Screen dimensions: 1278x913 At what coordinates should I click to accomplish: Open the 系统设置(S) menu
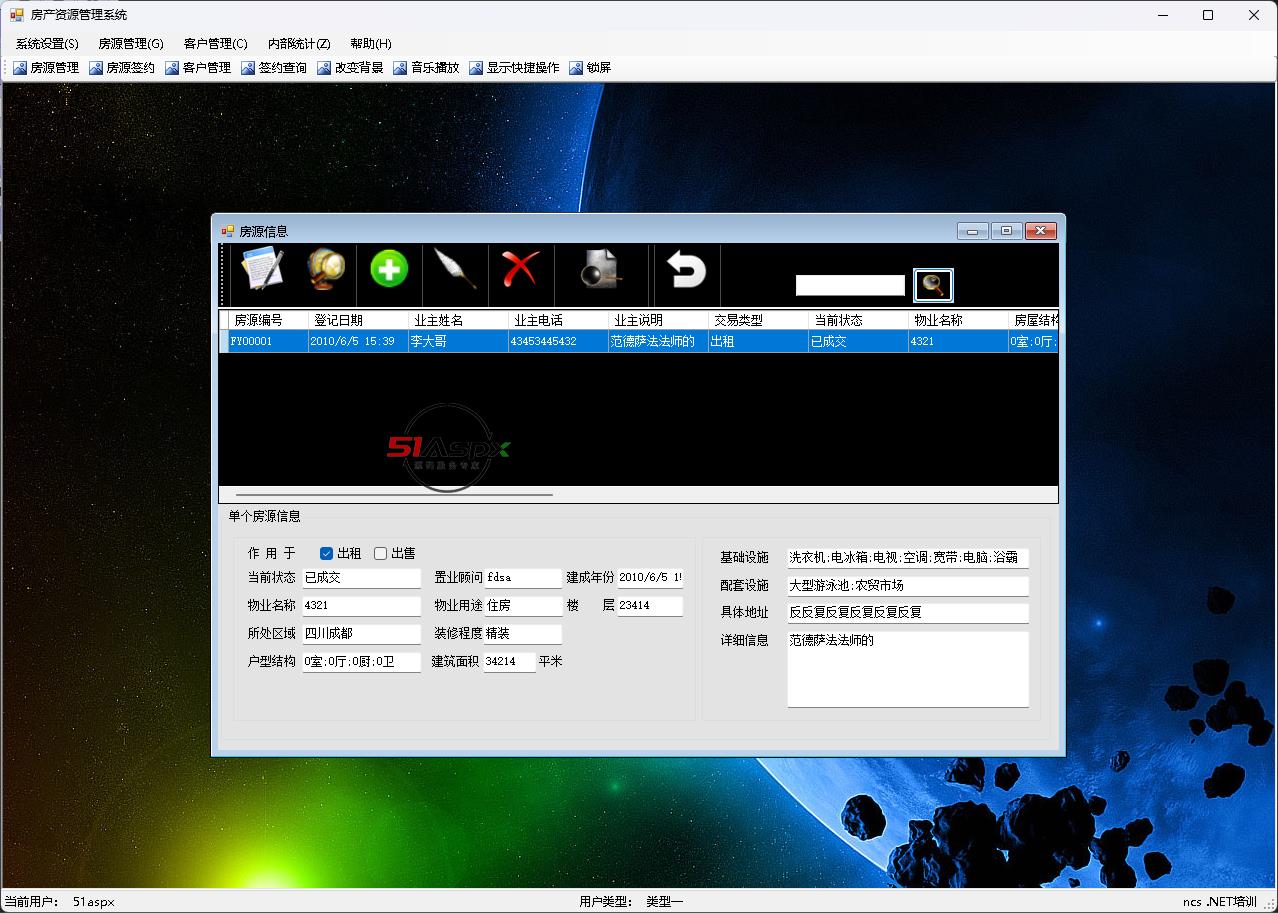coord(47,44)
